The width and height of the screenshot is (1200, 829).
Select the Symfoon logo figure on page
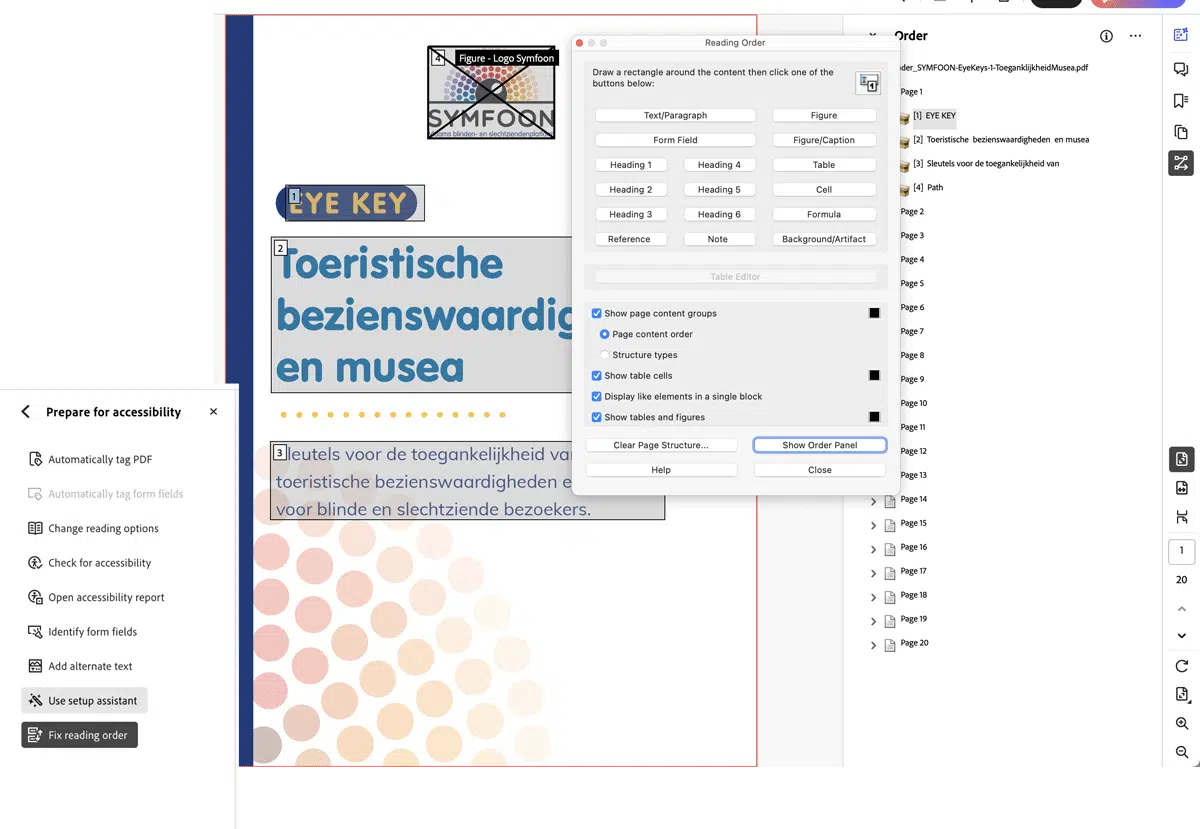491,93
